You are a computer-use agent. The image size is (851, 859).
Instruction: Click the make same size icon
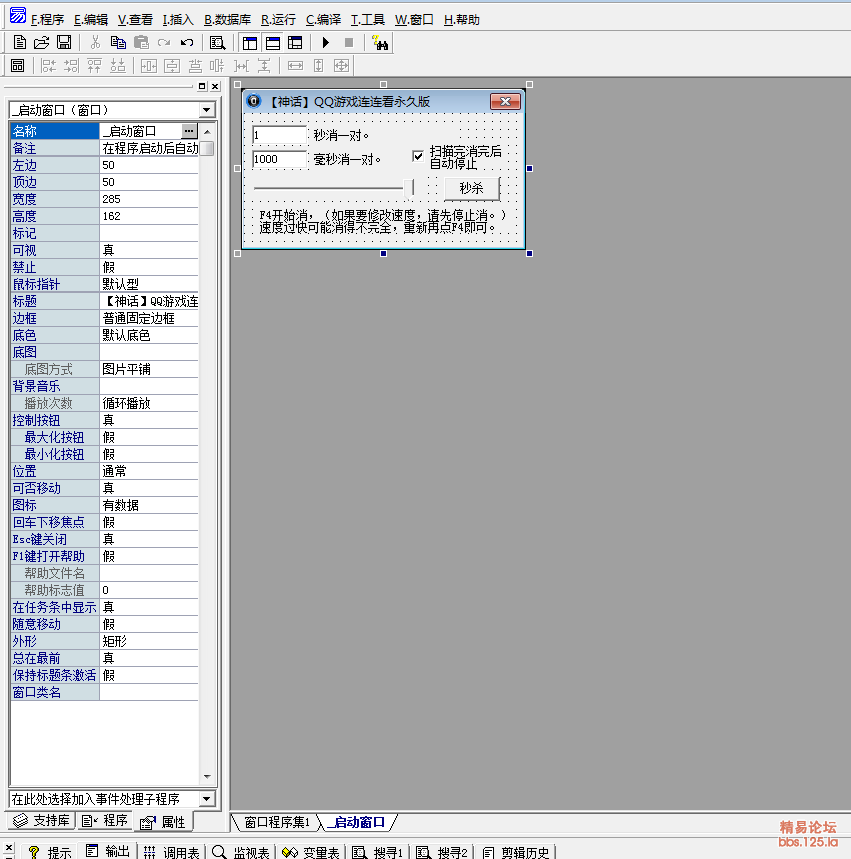(x=341, y=66)
